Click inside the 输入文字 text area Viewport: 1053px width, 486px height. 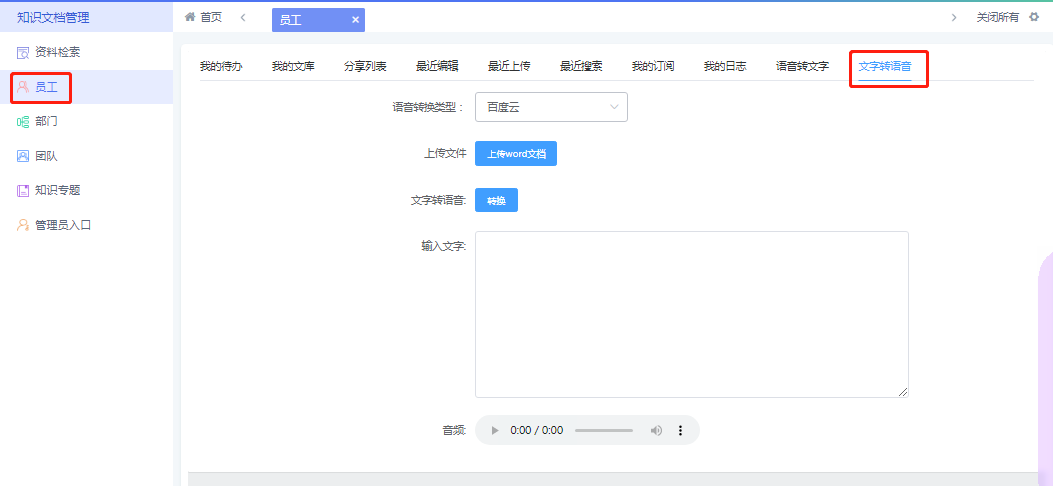691,314
